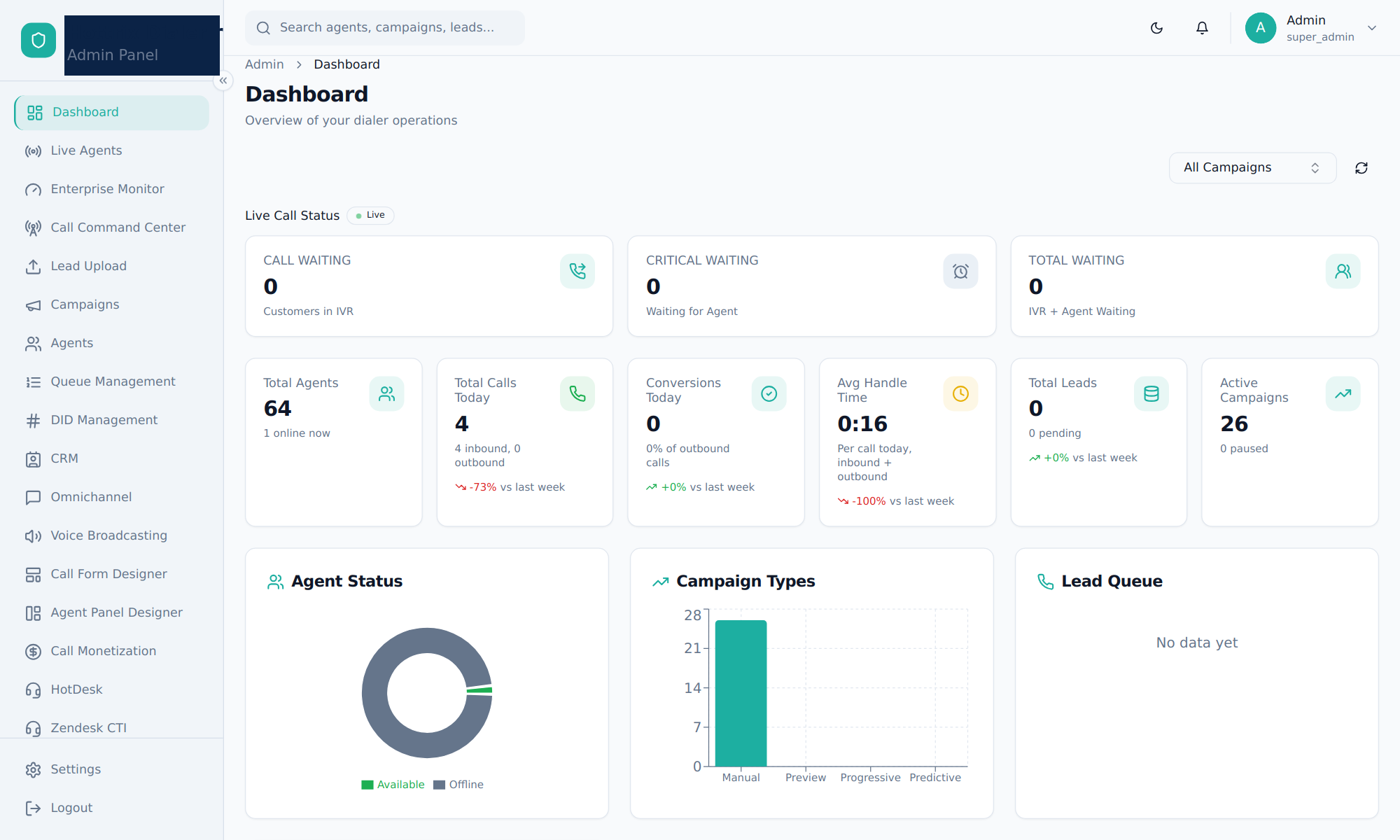Click the Dashboard breadcrumb
Image resolution: width=1400 pixels, height=840 pixels.
coord(346,64)
